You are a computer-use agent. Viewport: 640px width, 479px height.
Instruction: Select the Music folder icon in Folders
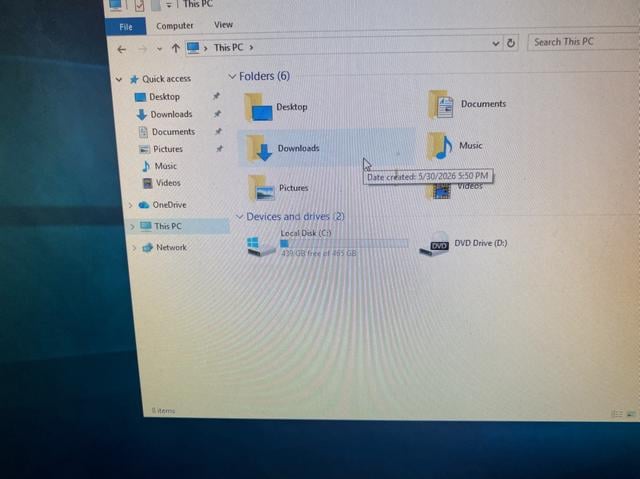pyautogui.click(x=439, y=146)
